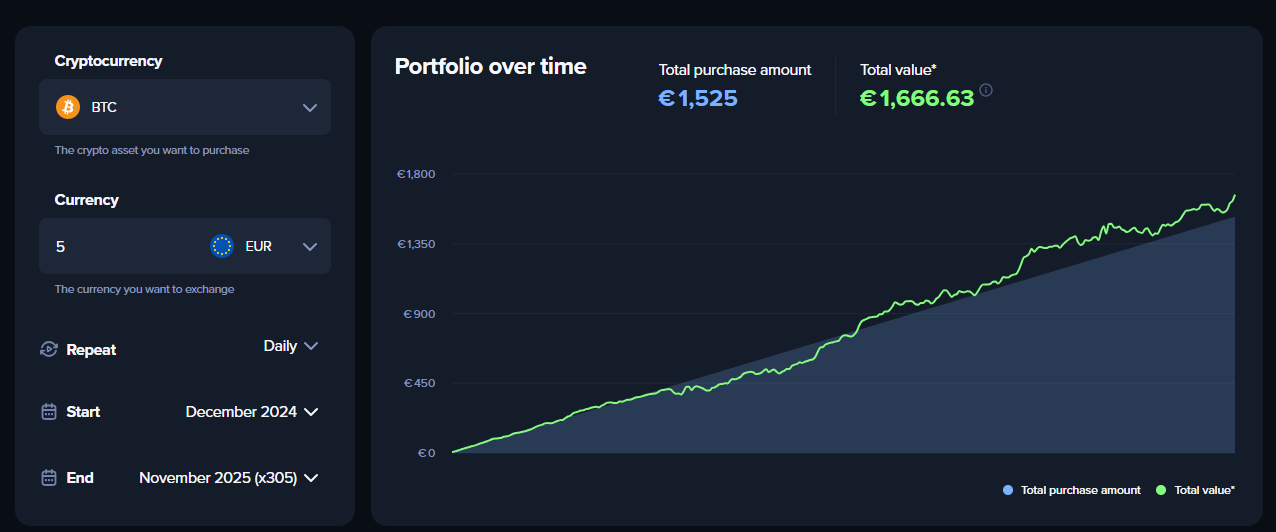Viewport: 1276px width, 532px height.
Task: Click the Portfolio over time heading
Action: (491, 67)
